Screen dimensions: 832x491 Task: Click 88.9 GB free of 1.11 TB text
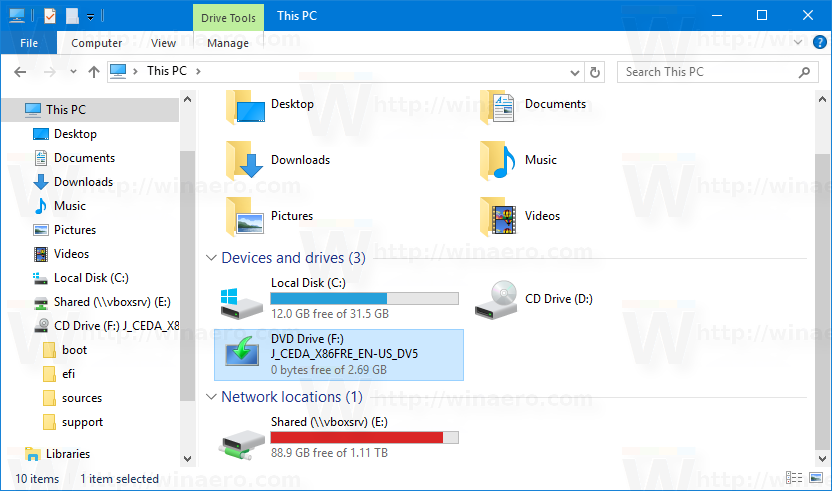click(x=329, y=453)
